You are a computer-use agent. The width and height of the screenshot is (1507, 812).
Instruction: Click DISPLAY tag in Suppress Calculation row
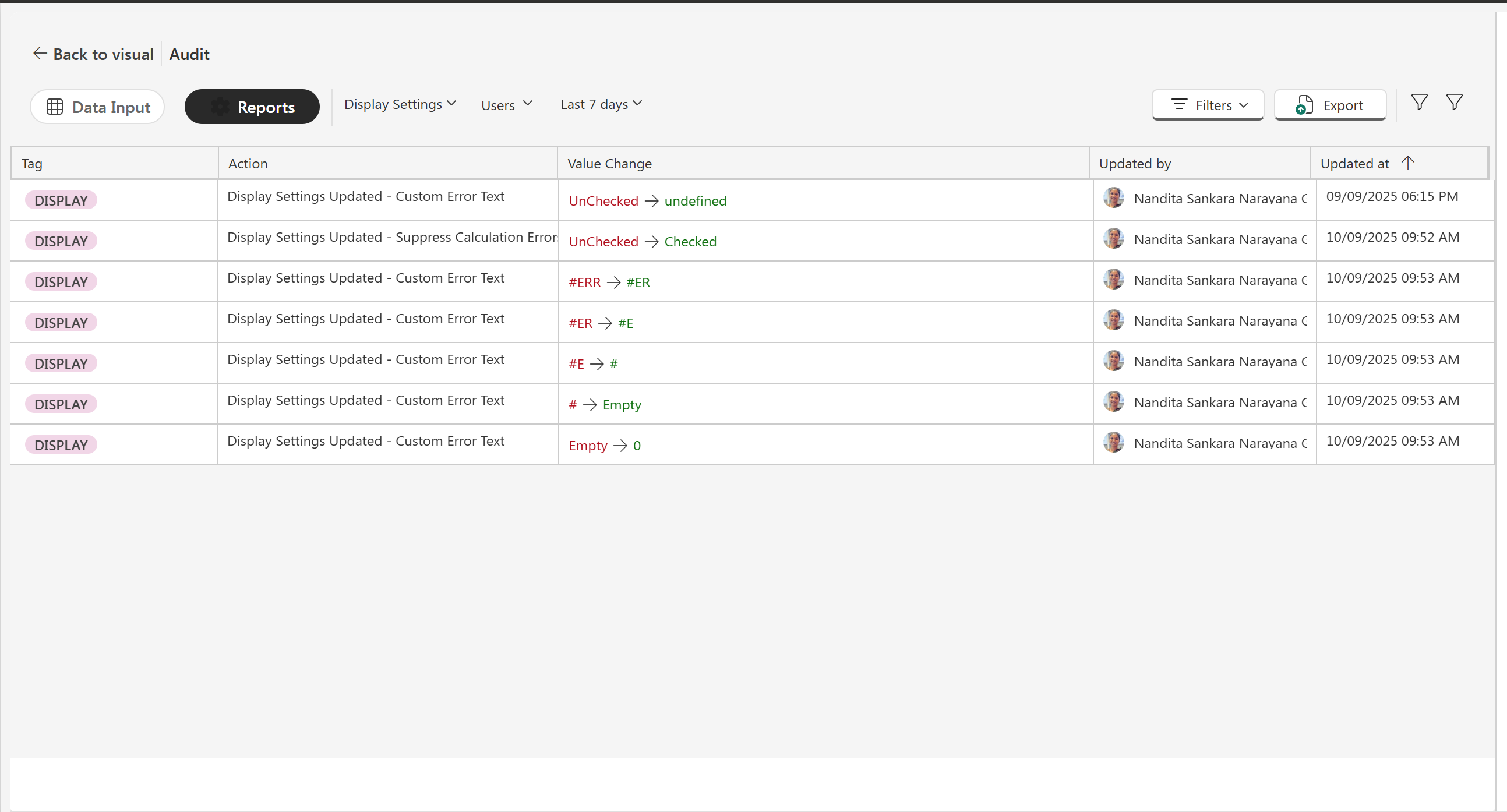click(x=61, y=241)
